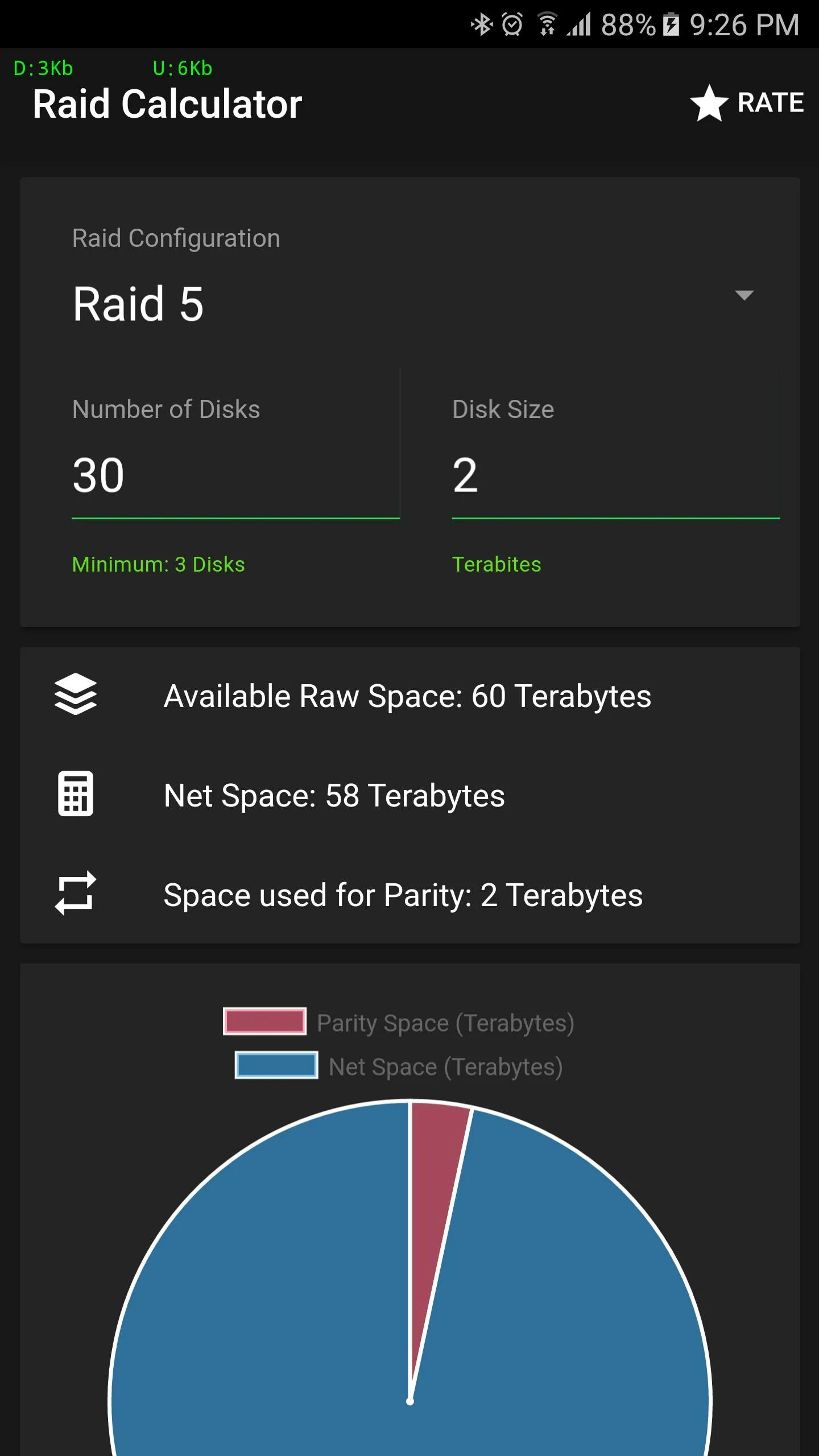This screenshot has height=1456, width=819.
Task: Tap the alarm clock status icon
Action: point(512,24)
